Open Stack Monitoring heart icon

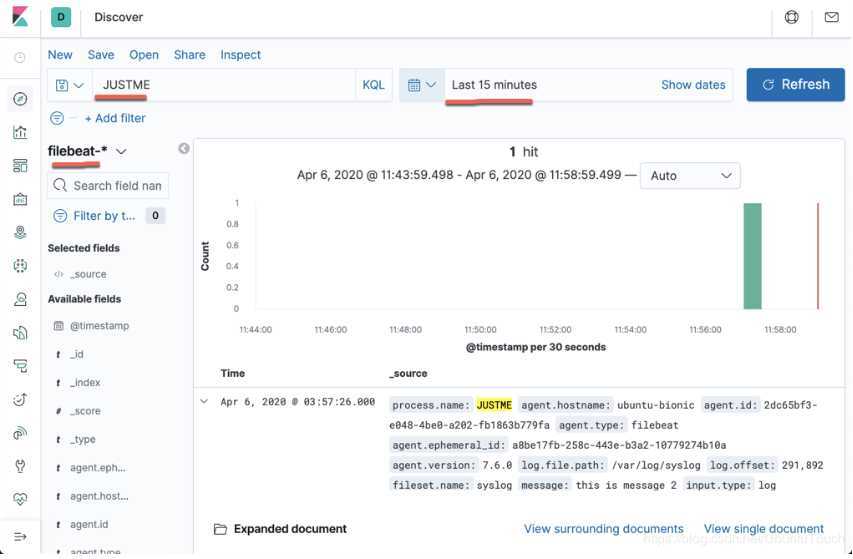[20, 499]
